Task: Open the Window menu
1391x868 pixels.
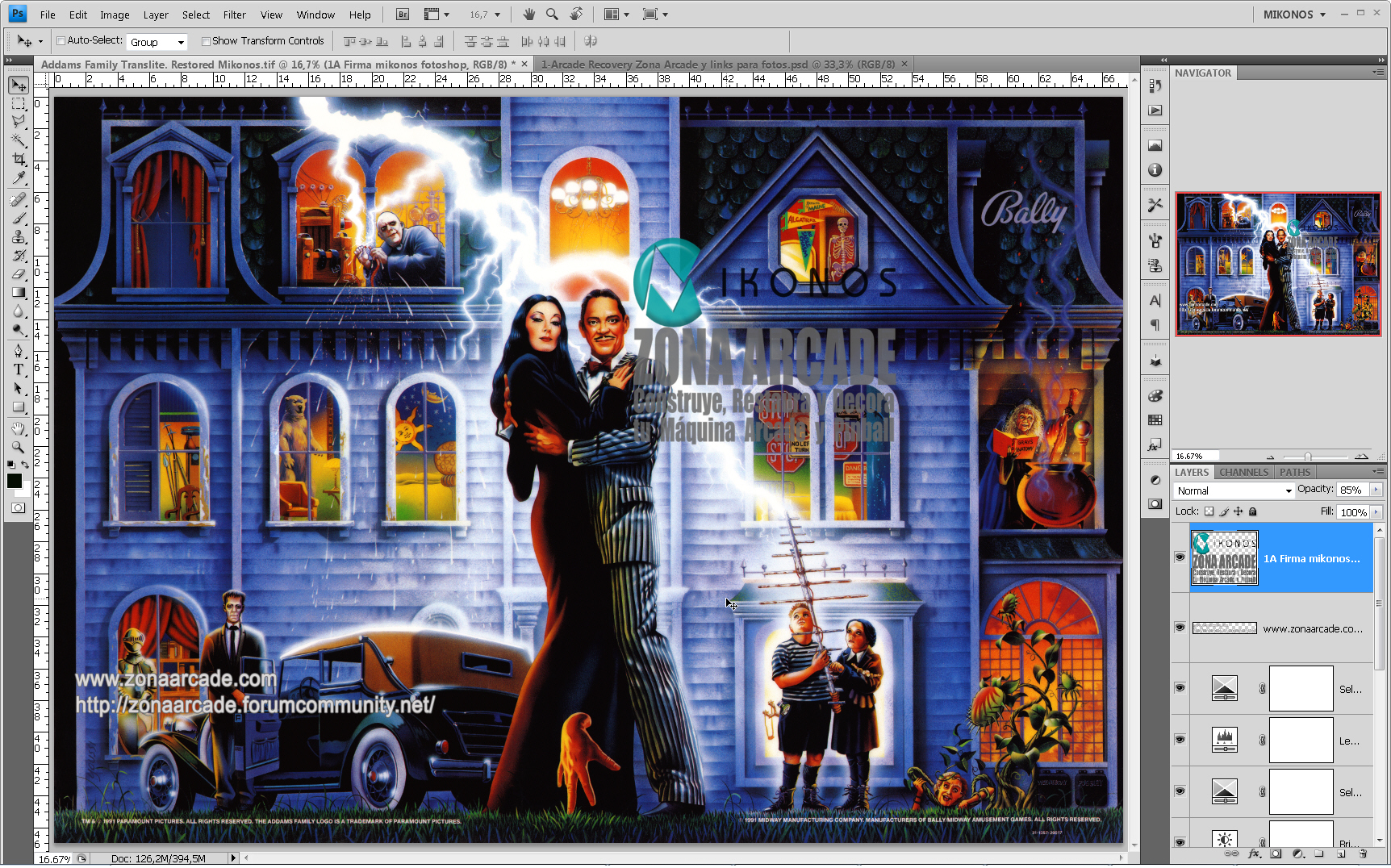Action: 315,15
